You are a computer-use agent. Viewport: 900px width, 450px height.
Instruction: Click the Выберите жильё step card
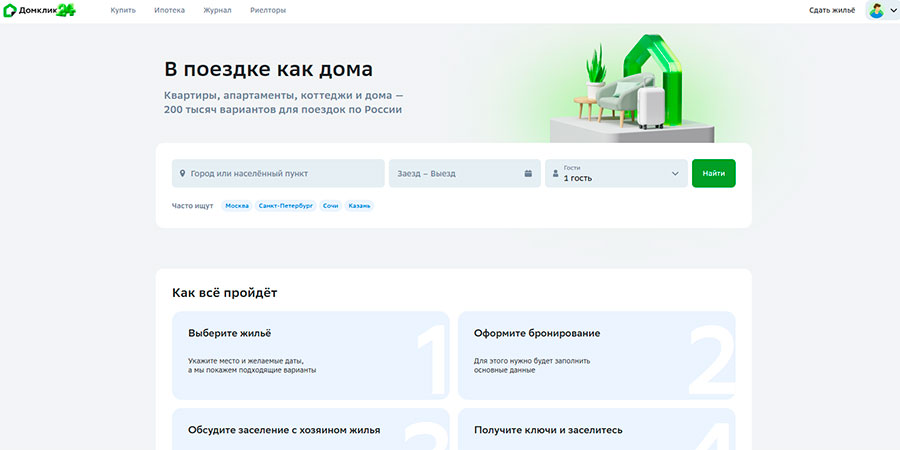(311, 355)
